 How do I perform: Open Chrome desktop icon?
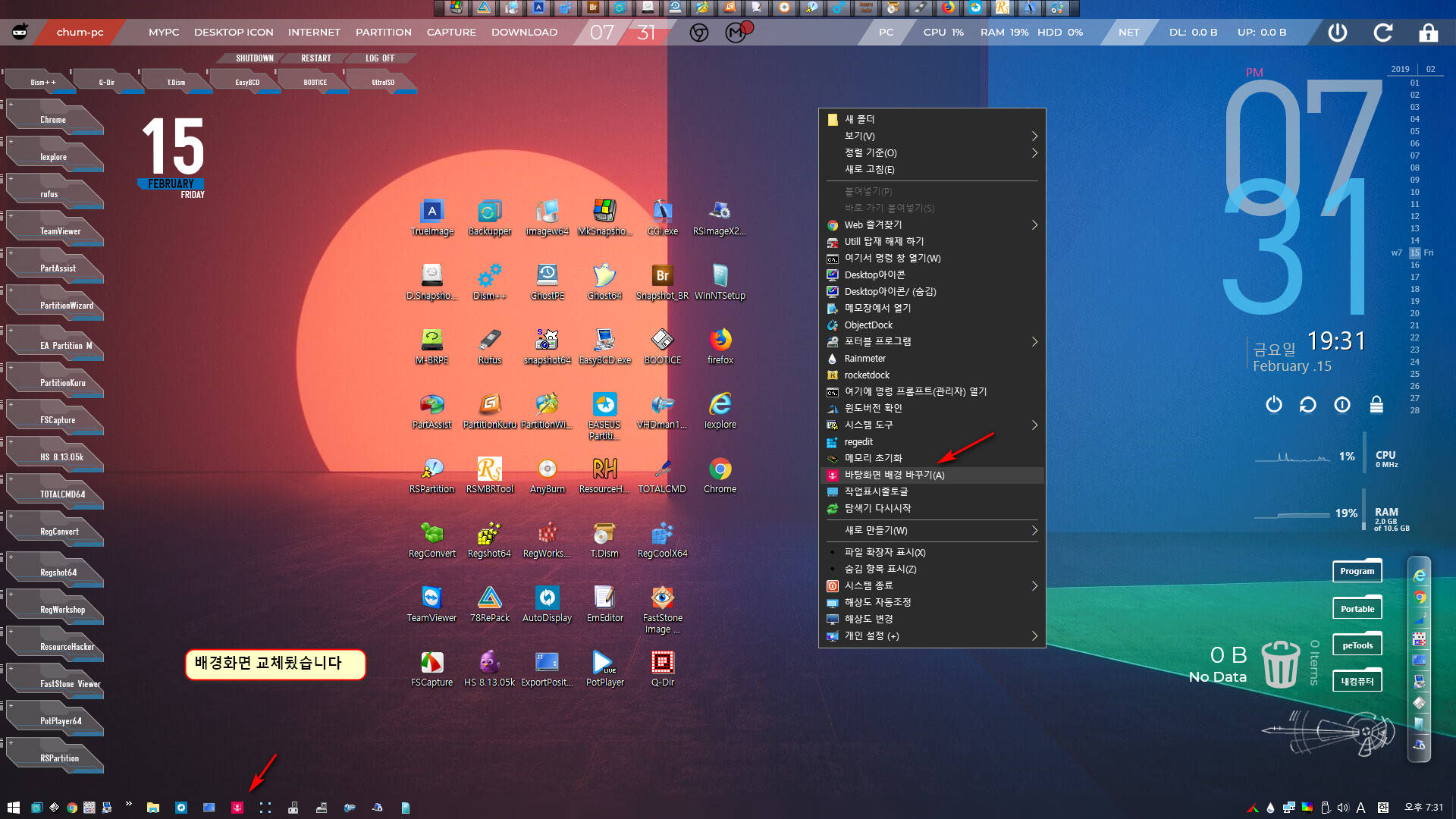click(720, 475)
